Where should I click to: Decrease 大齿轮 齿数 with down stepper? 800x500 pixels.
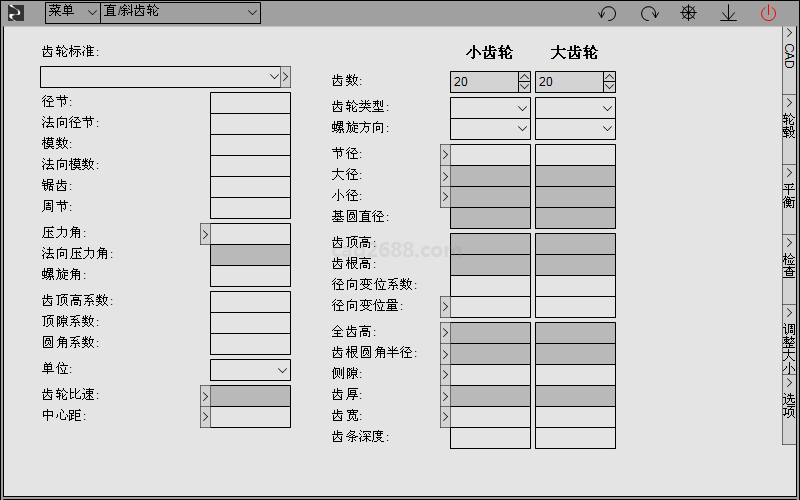(609, 87)
